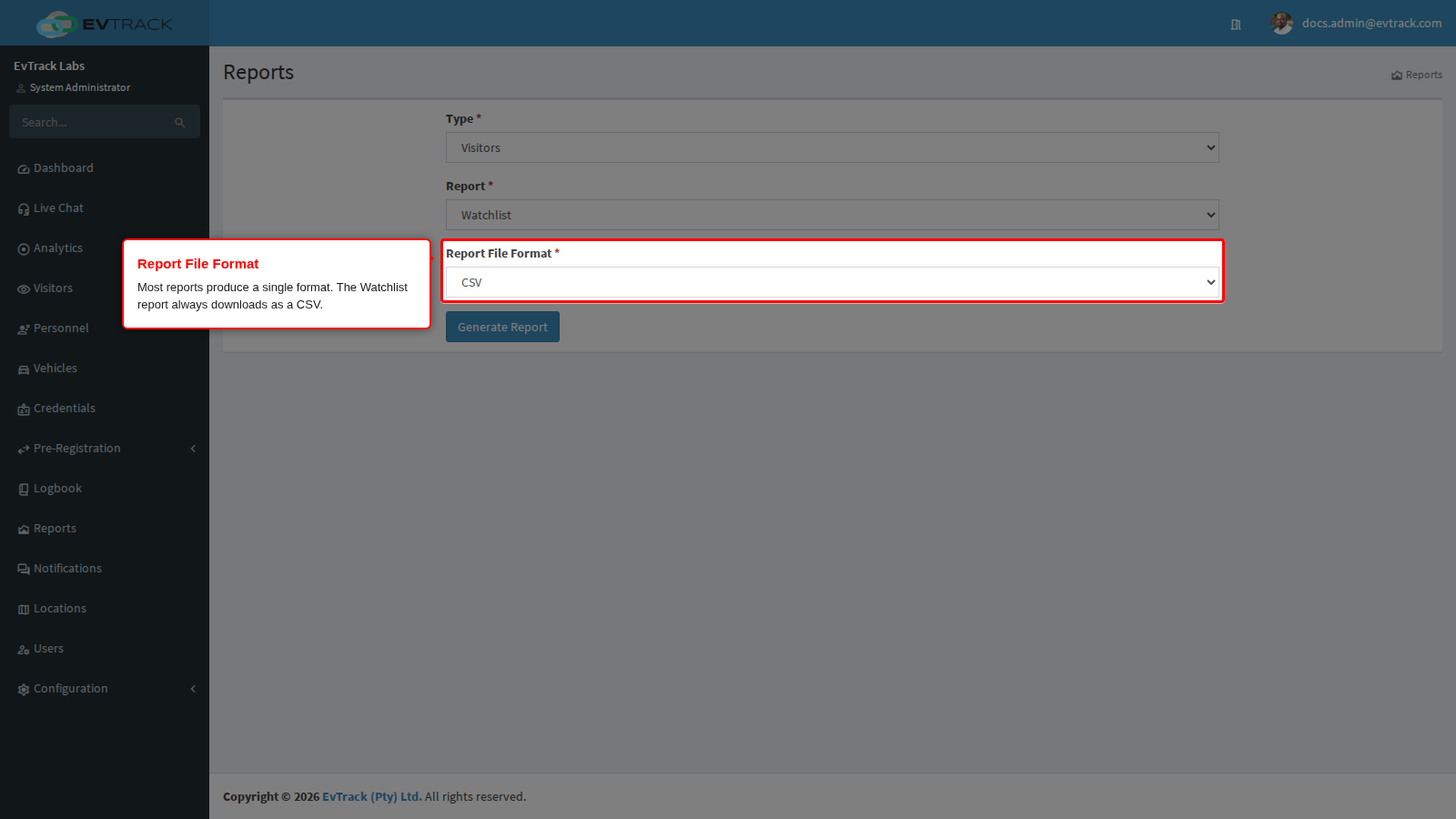Click the Personnel people icon
The width and height of the screenshot is (1456, 819).
[24, 329]
